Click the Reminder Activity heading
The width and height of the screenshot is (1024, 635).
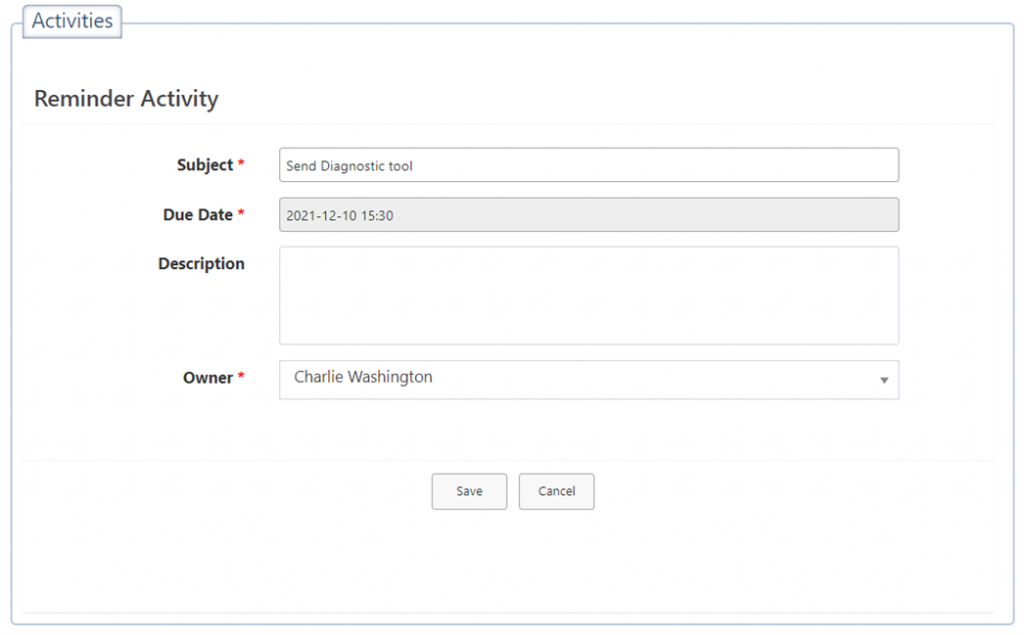coord(126,99)
